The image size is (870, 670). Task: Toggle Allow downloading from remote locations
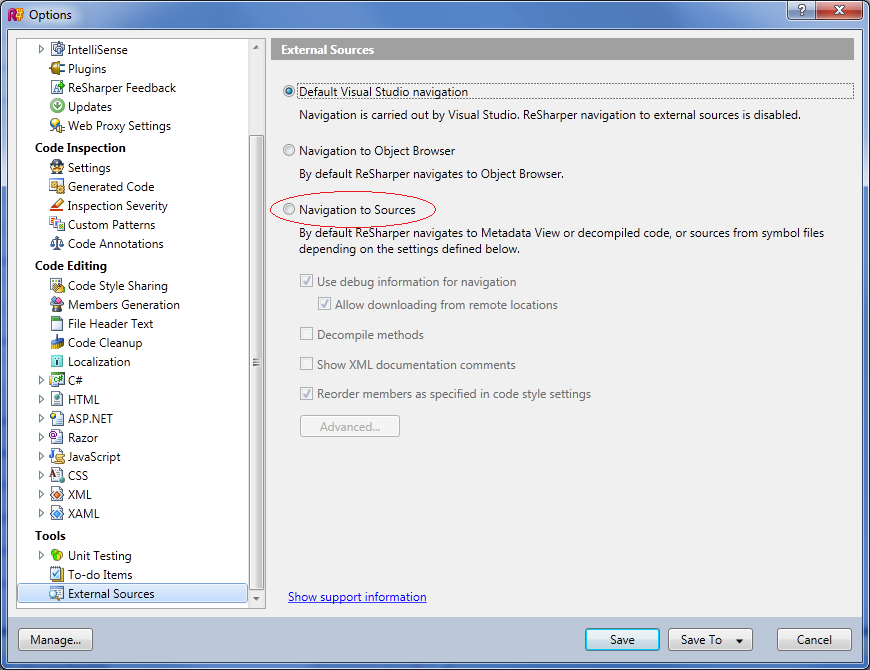[x=324, y=304]
